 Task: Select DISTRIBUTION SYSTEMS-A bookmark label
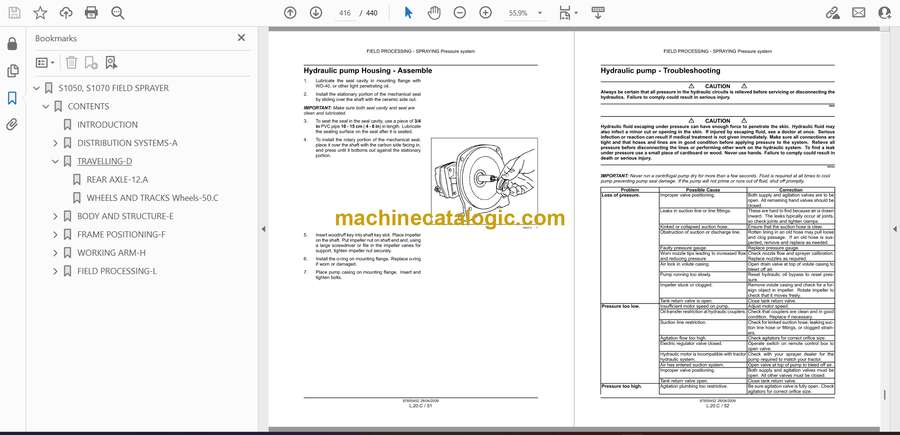(x=127, y=143)
